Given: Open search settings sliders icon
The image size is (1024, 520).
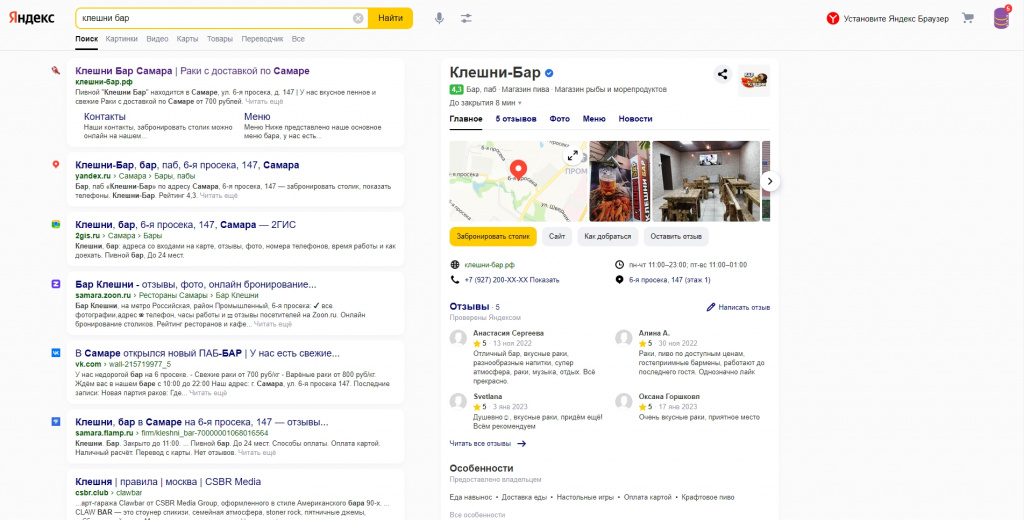Looking at the screenshot, I should (x=466, y=18).
